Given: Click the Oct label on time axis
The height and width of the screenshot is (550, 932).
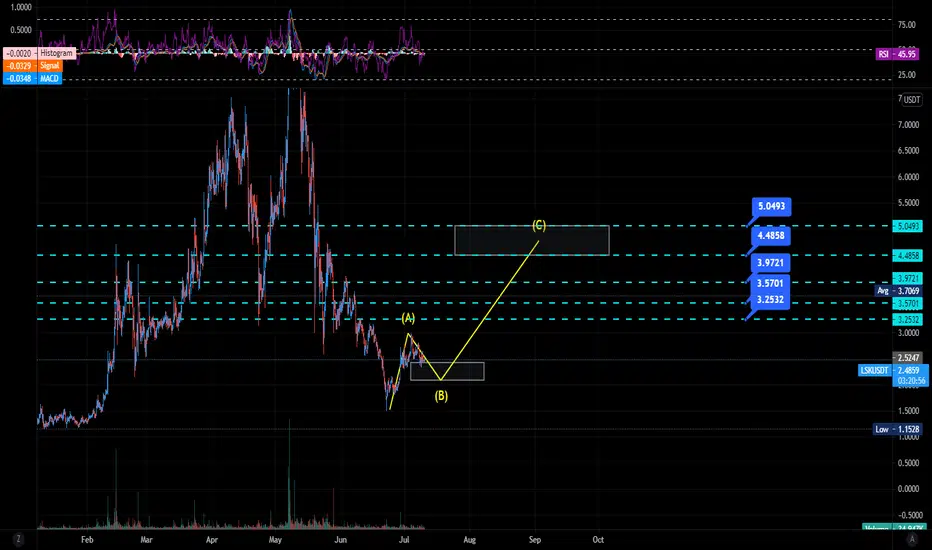Looking at the screenshot, I should 598,540.
